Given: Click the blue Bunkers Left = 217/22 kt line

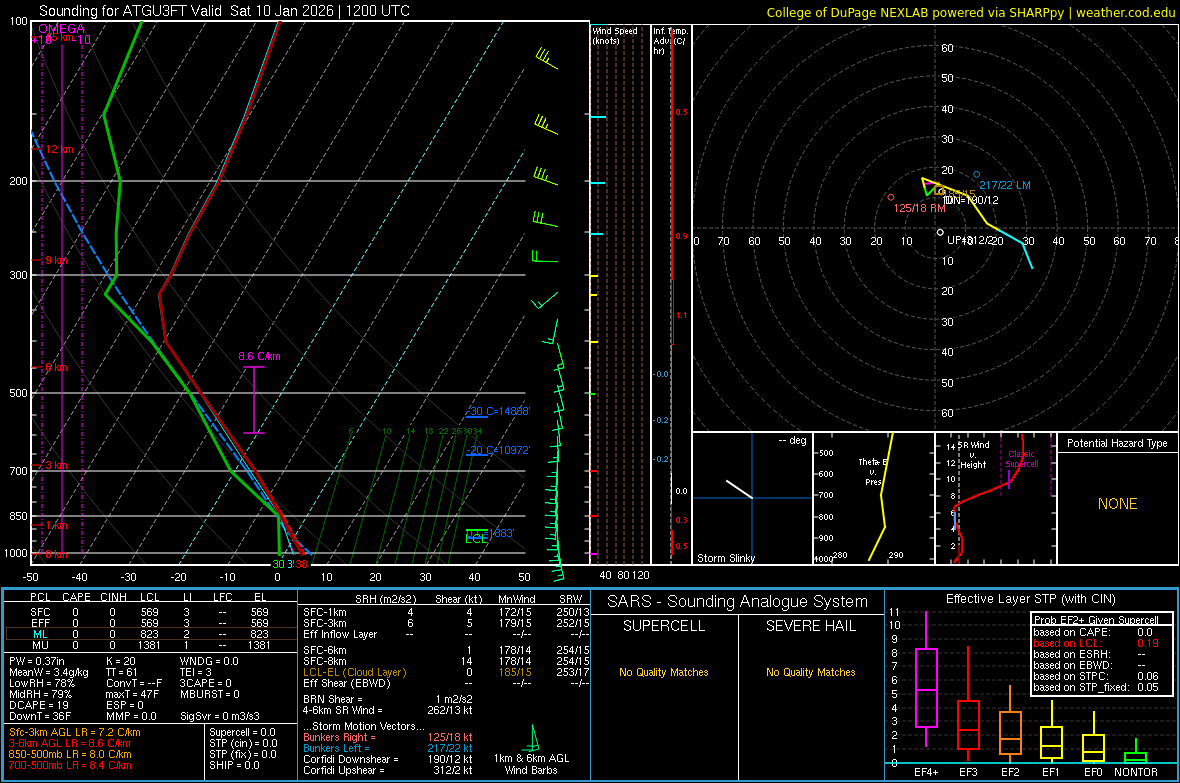Looking at the screenshot, I should pos(388,748).
